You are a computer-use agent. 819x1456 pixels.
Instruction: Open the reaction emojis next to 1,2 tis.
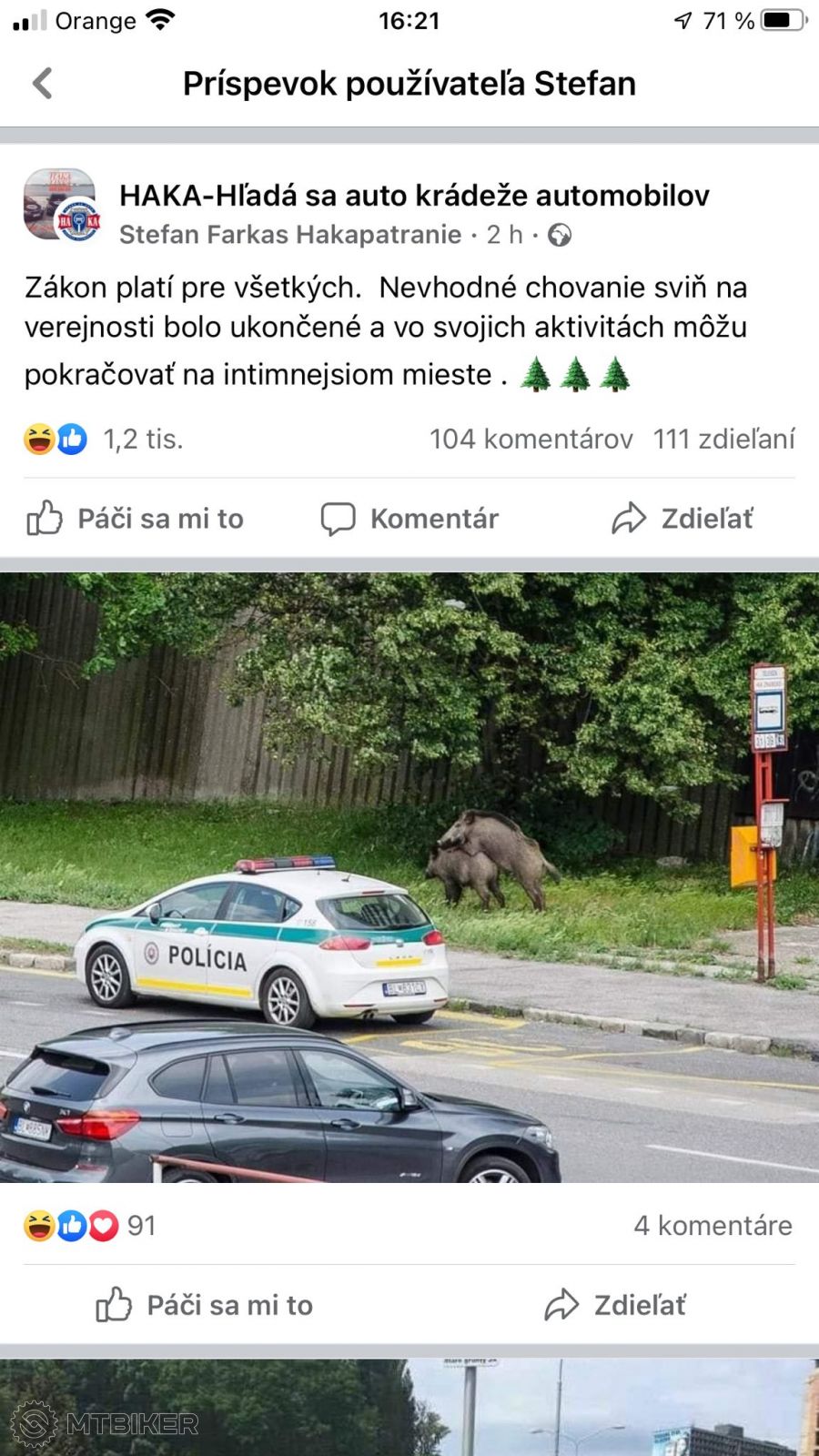[x=56, y=439]
